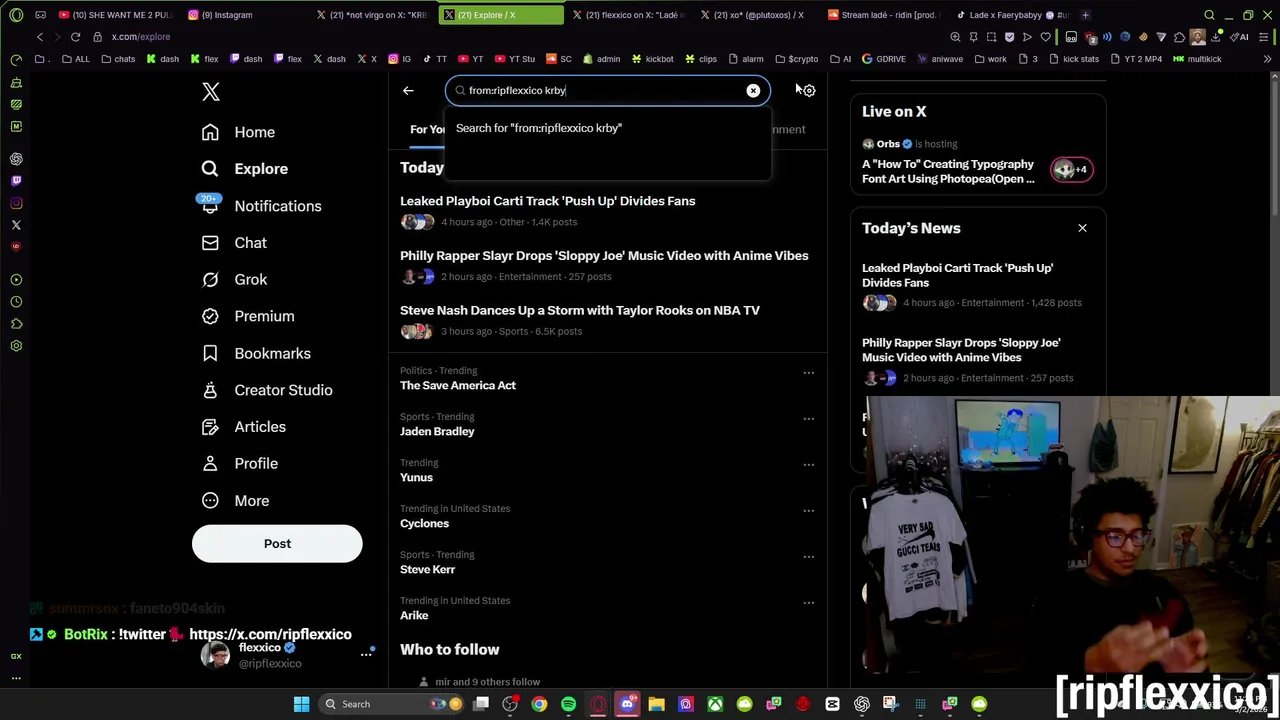
Task: Open the Arike trend
Action: (414, 616)
